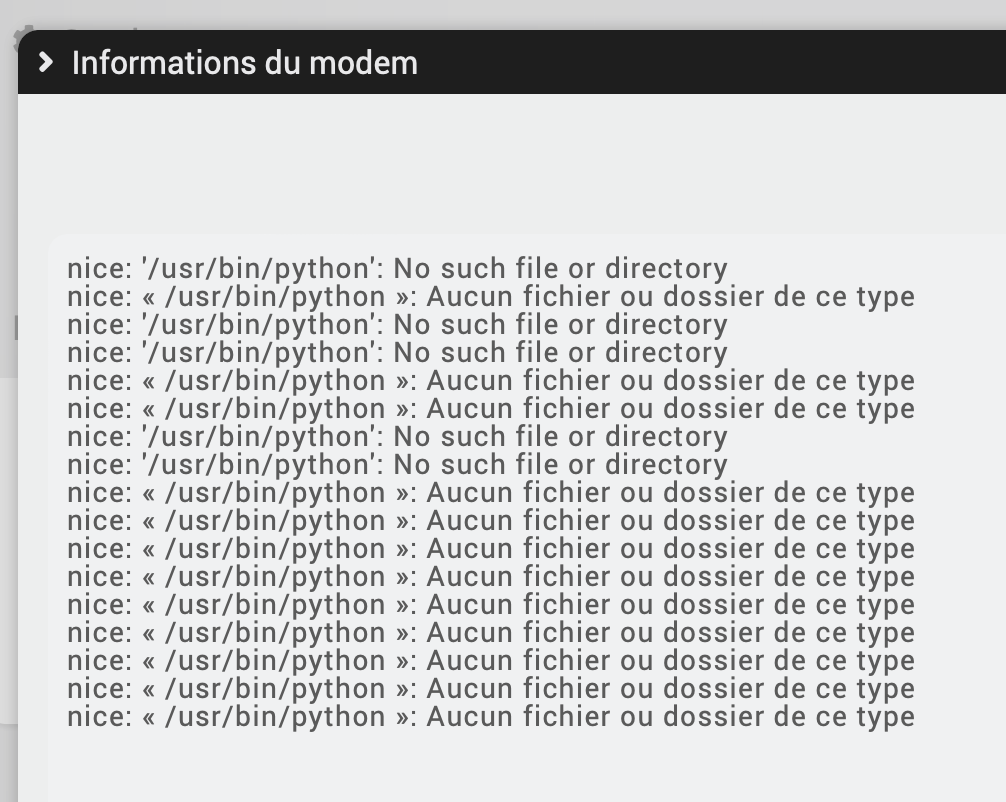
Task: Click the ninth 'Aucun fichier ou dossier' line
Action: [x=490, y=633]
